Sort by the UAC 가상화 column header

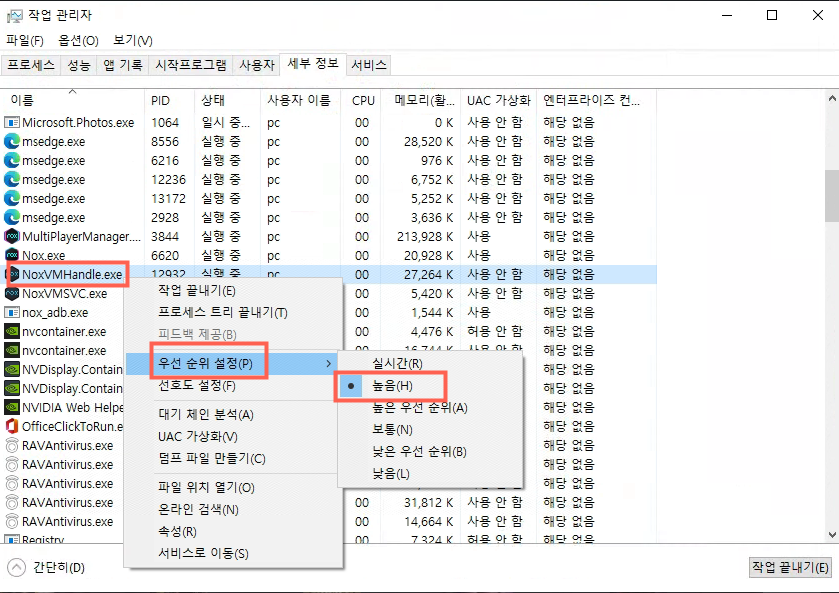click(x=498, y=100)
